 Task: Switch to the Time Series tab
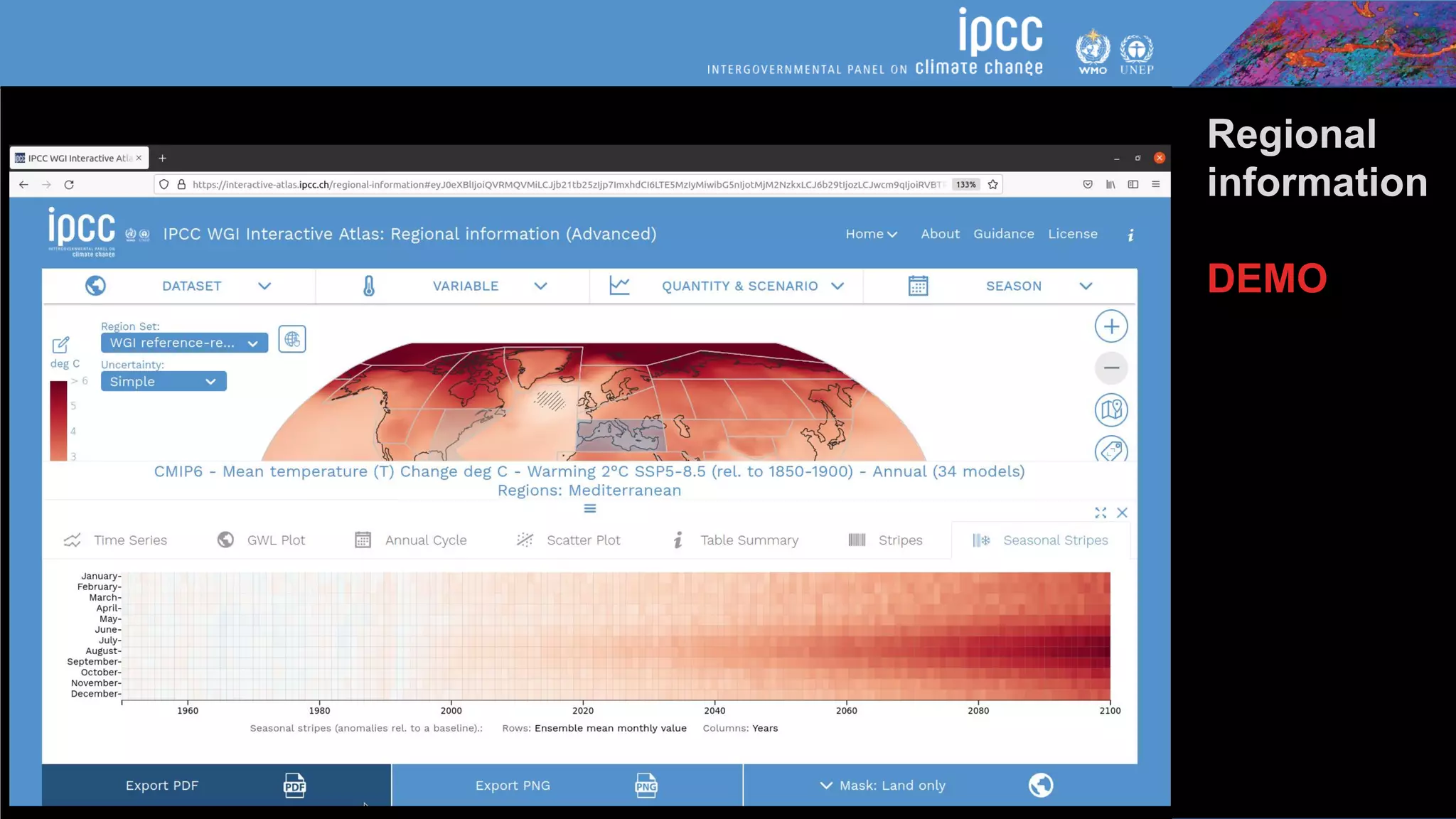coord(115,540)
